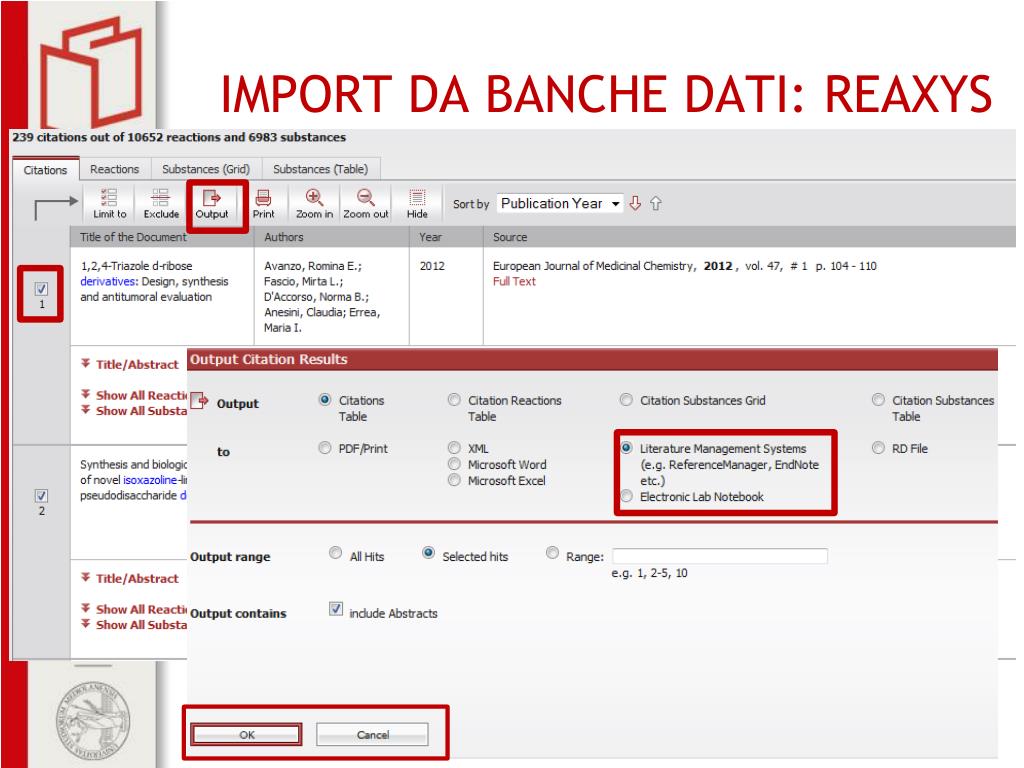This screenshot has width=1024, height=768.
Task: Choose RD File as output format
Action: pyautogui.click(x=878, y=448)
